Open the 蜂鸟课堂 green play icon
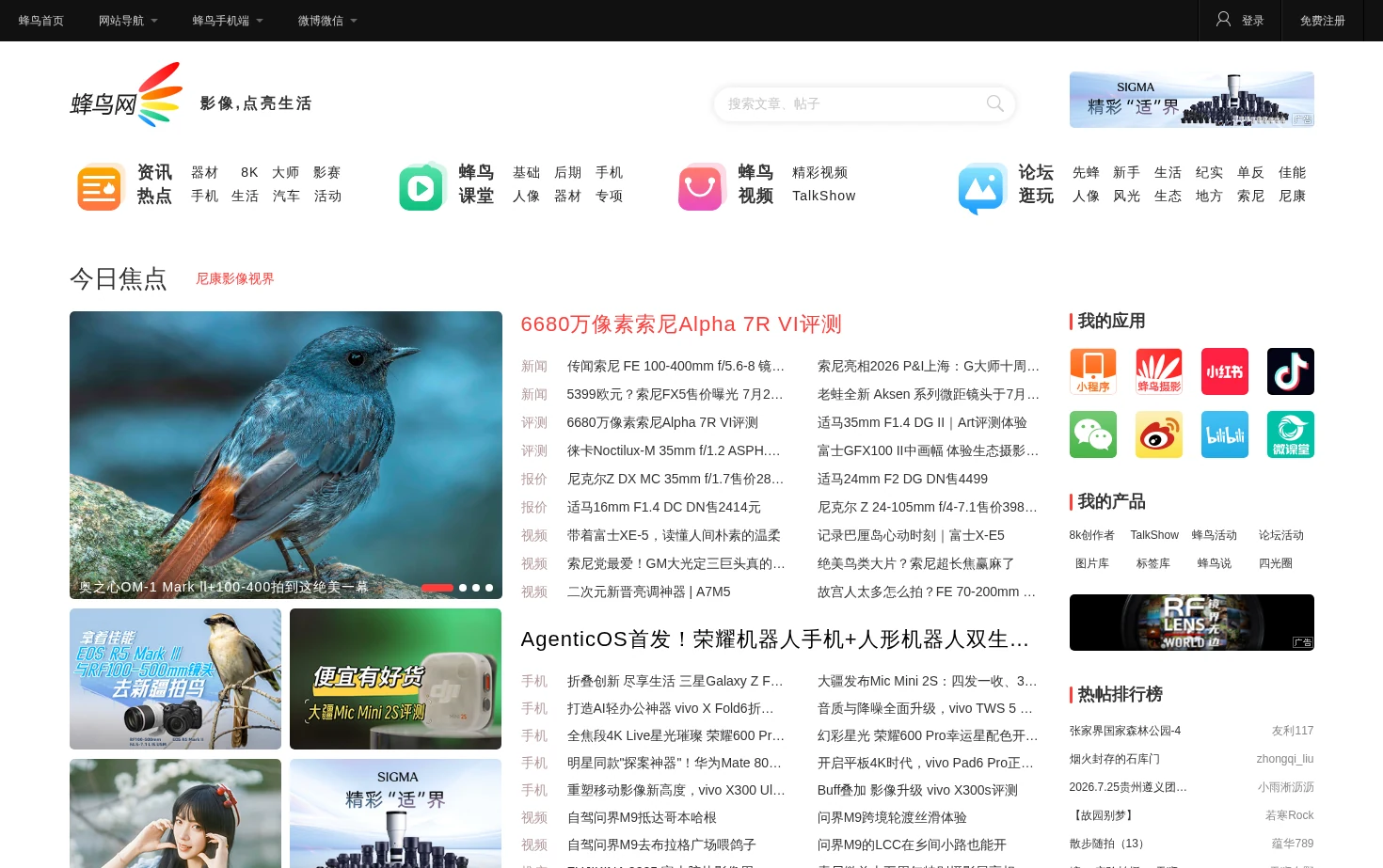Screen dimensions: 1383x868 point(421,187)
